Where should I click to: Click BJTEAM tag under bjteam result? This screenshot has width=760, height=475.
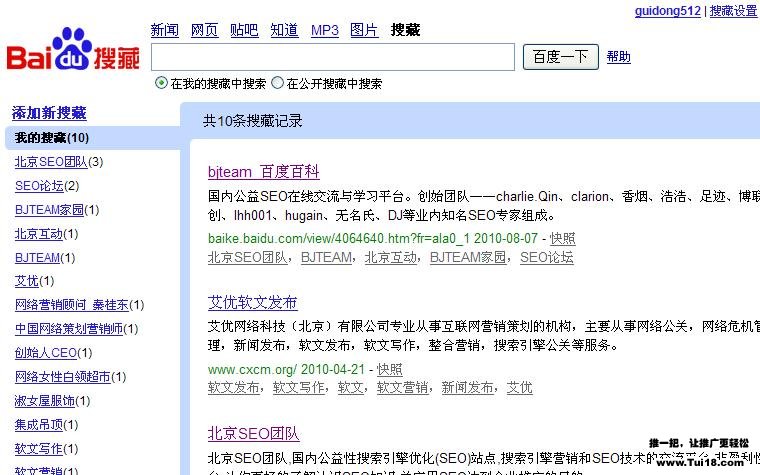click(326, 257)
